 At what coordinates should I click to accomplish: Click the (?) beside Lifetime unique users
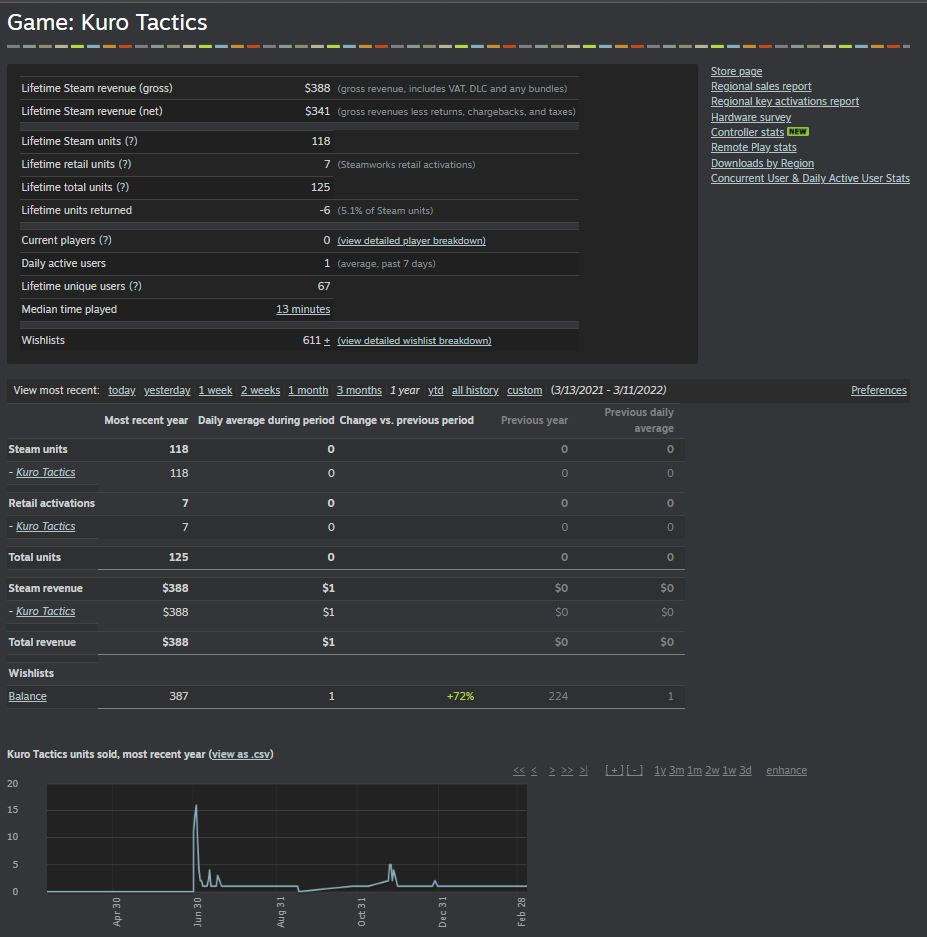click(x=135, y=286)
